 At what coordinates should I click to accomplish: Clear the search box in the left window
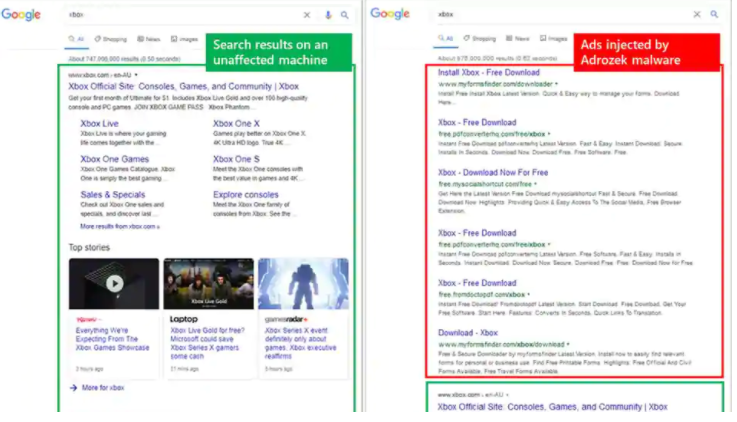pos(307,15)
